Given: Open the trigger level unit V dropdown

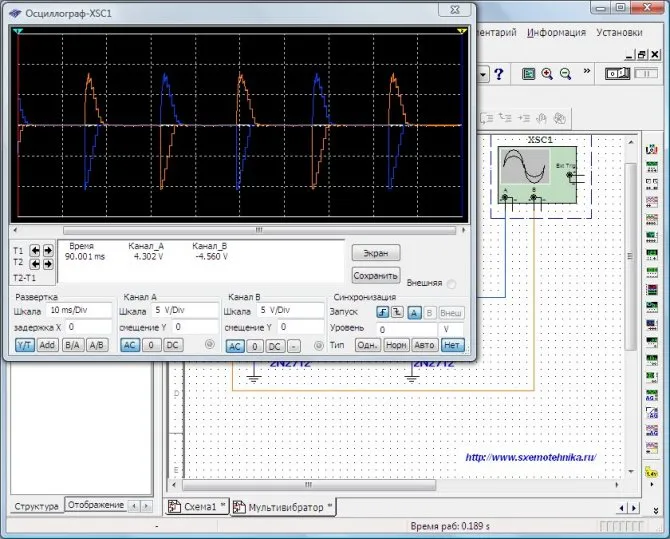Looking at the screenshot, I should pyautogui.click(x=451, y=330).
